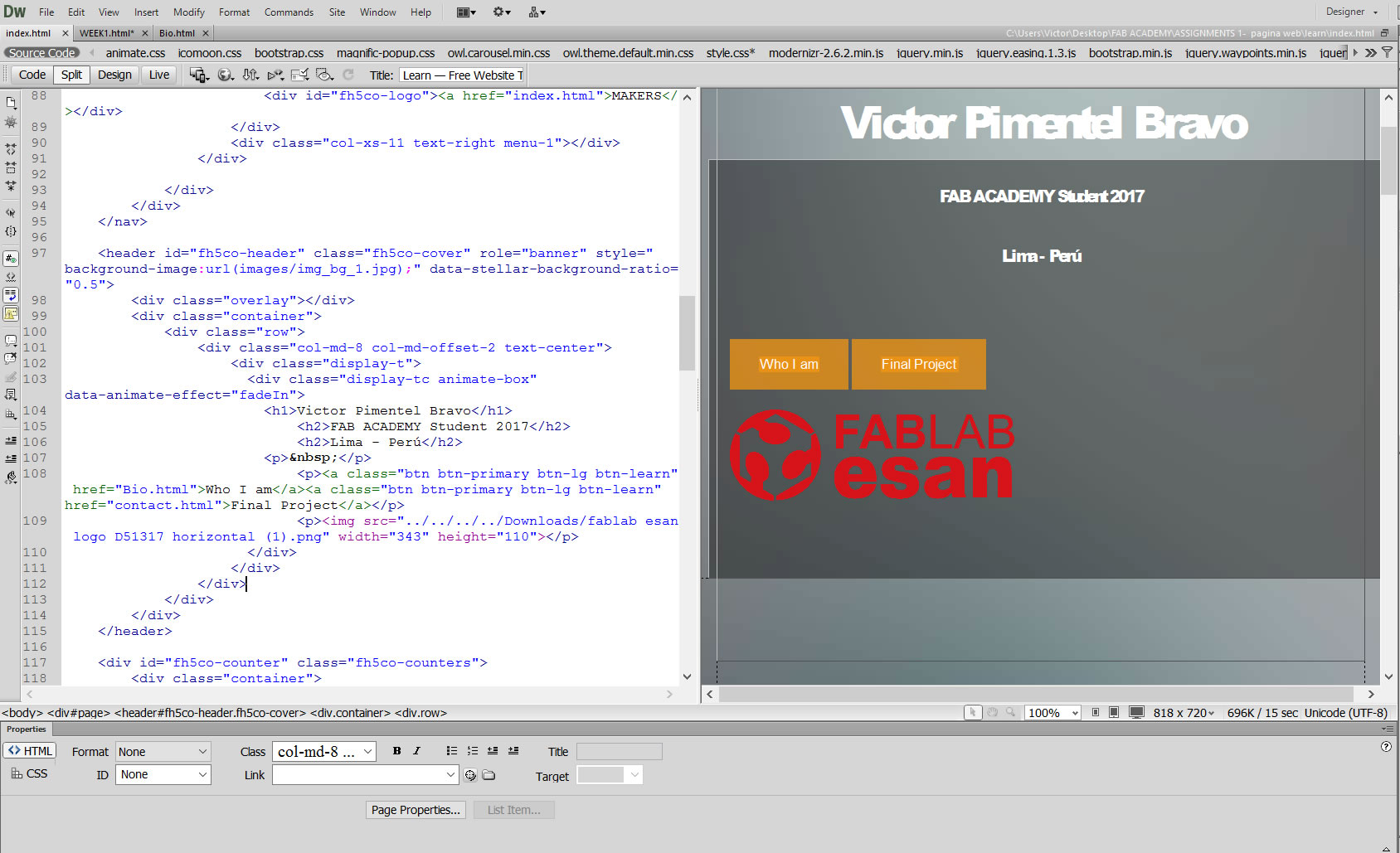Open the 818 x 720 window size menu

(x=1184, y=713)
